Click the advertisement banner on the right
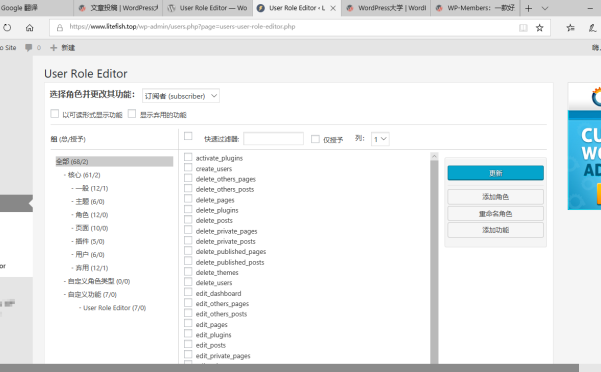The height and width of the screenshot is (372, 601). [584, 146]
